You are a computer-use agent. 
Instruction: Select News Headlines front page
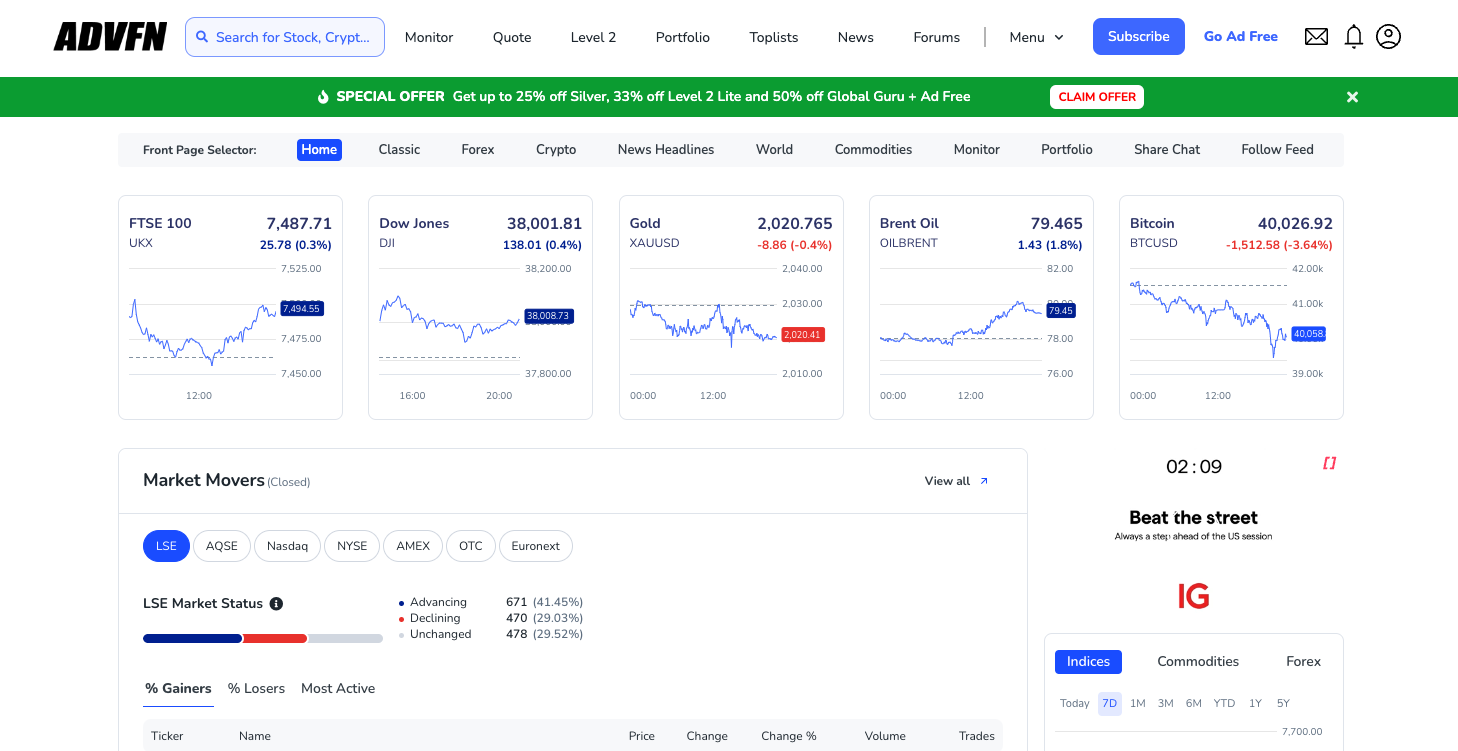(666, 149)
